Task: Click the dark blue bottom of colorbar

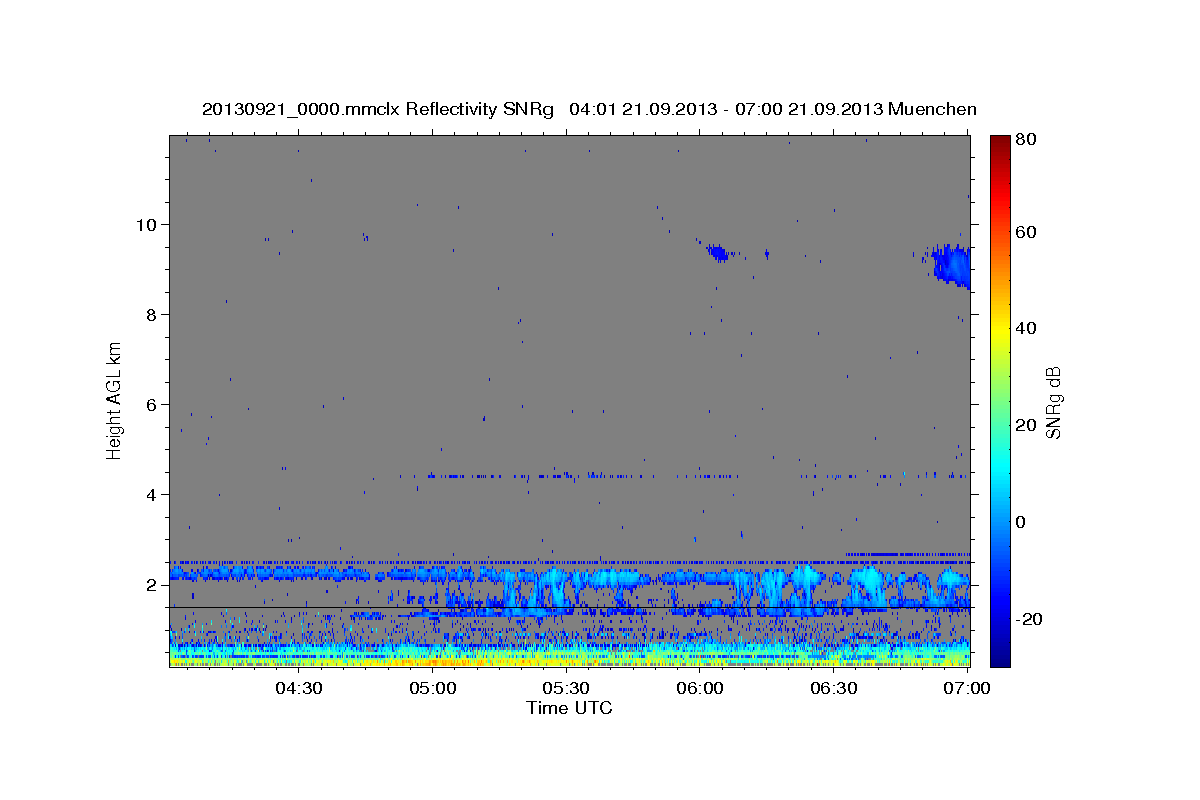Action: click(1000, 655)
